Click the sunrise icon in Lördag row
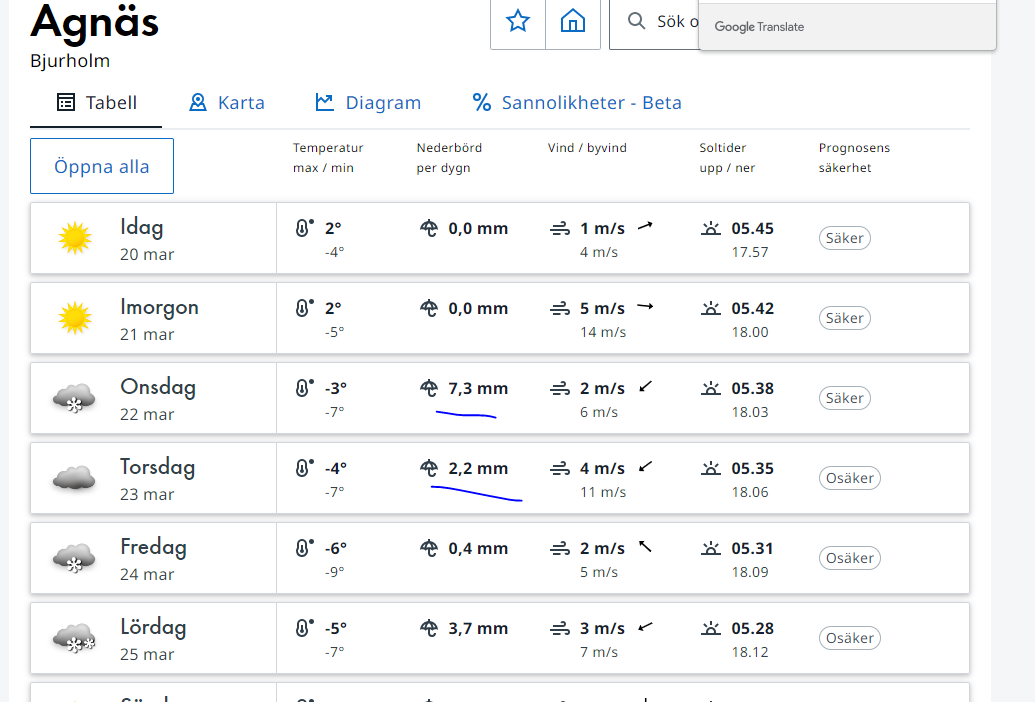1035x702 pixels. coord(711,628)
